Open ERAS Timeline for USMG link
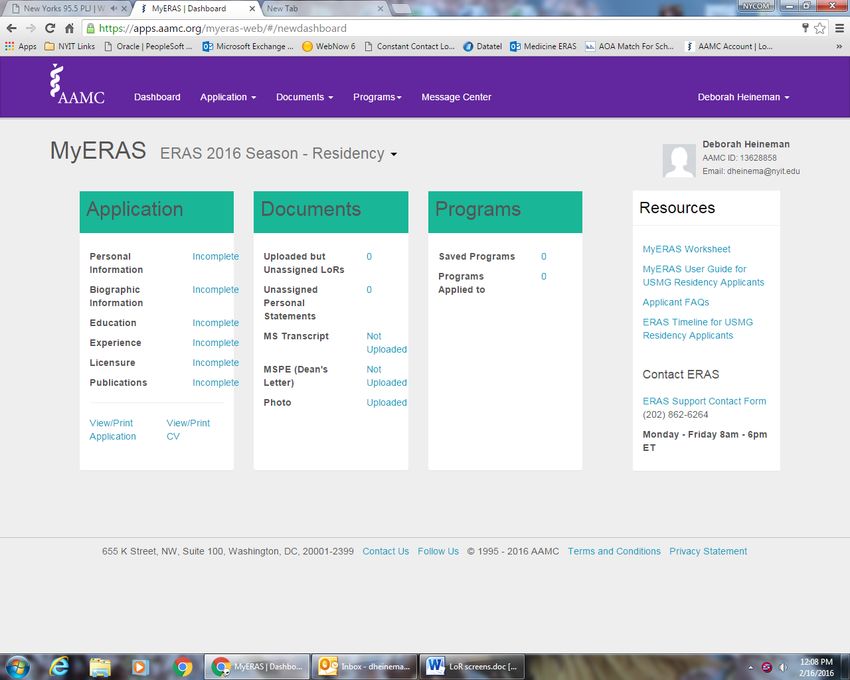 pyautogui.click(x=698, y=329)
